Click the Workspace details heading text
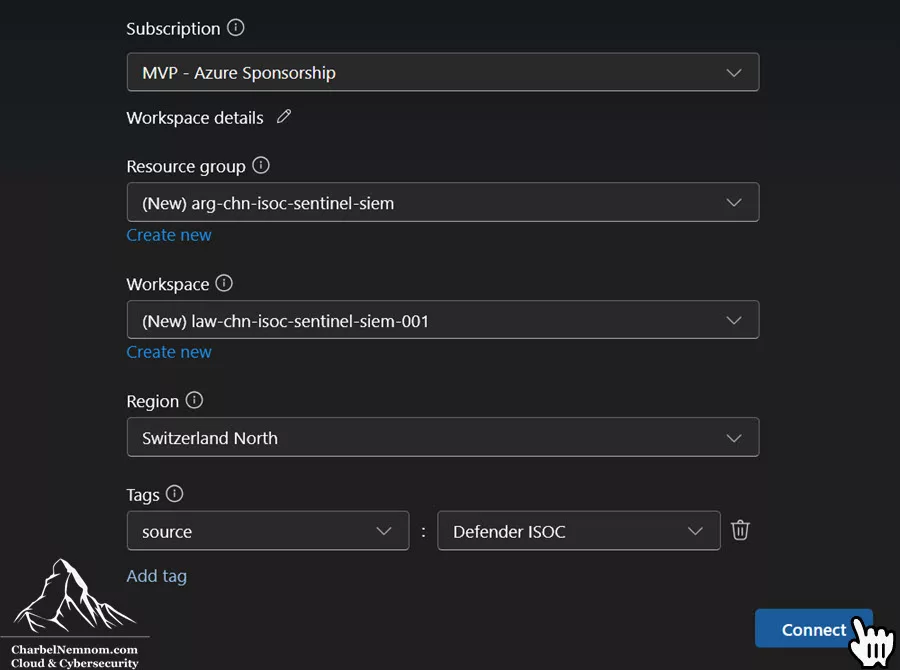Viewport: 900px width, 670px height. tap(195, 118)
